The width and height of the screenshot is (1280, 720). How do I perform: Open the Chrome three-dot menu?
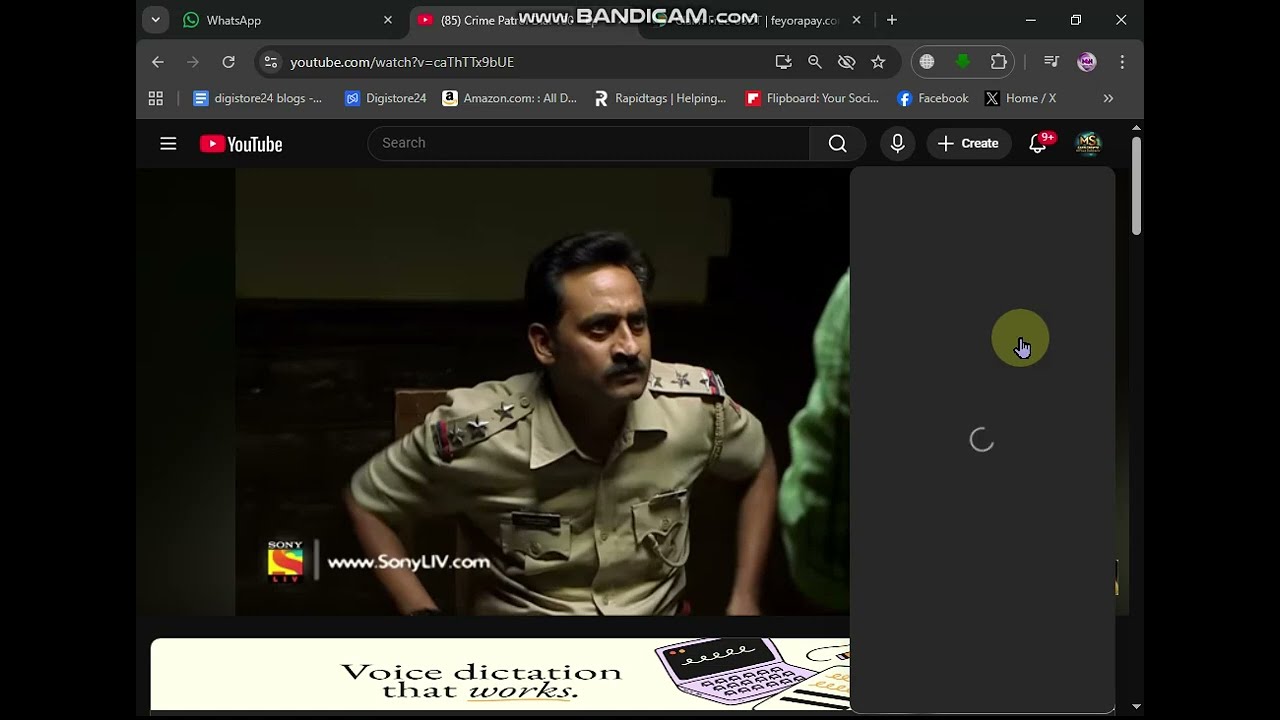[x=1122, y=62]
